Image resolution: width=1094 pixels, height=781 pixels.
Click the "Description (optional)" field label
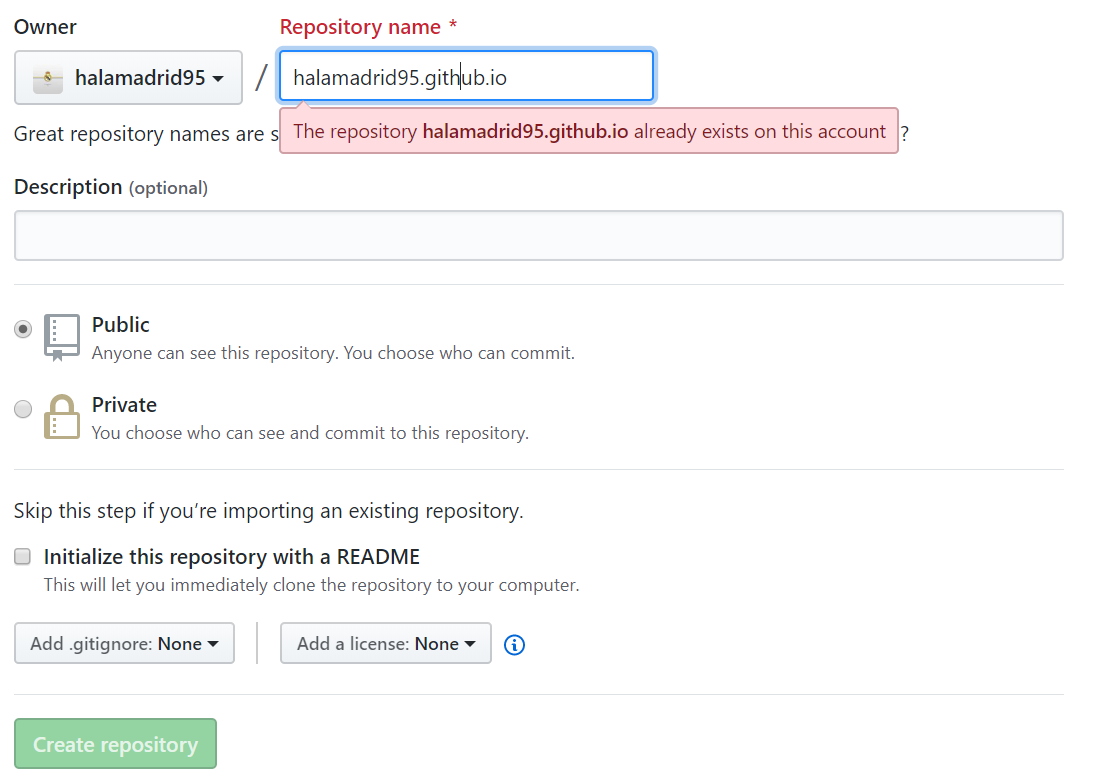(x=110, y=187)
